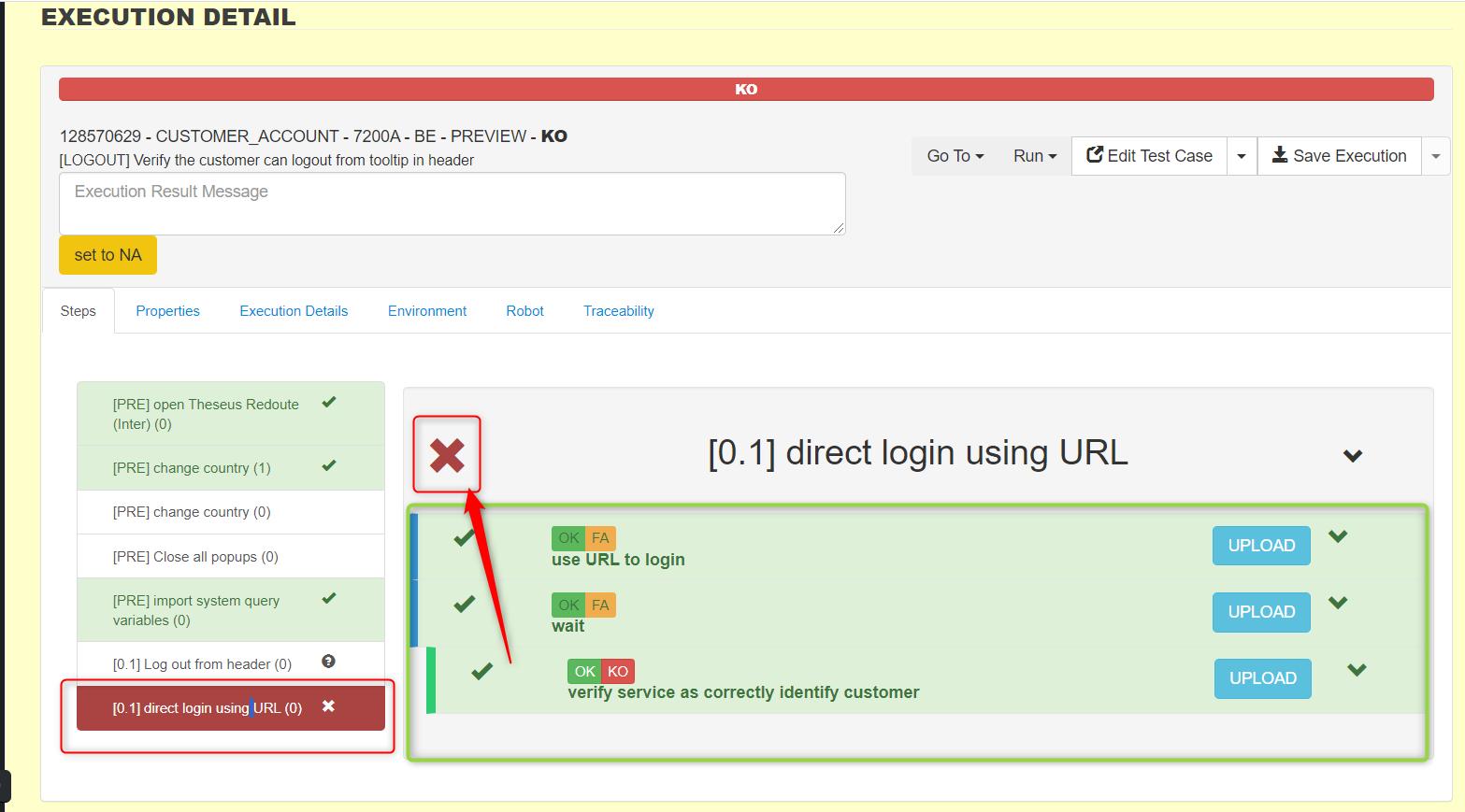Click X icon on 'direct login using URL' step

click(328, 706)
